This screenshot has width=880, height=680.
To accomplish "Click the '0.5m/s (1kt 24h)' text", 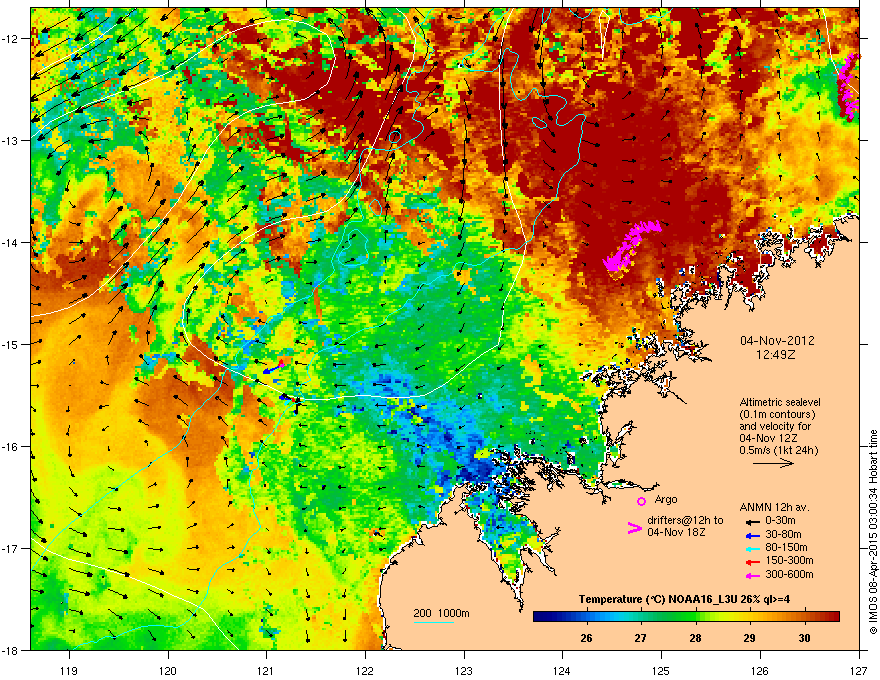I will coord(778,451).
